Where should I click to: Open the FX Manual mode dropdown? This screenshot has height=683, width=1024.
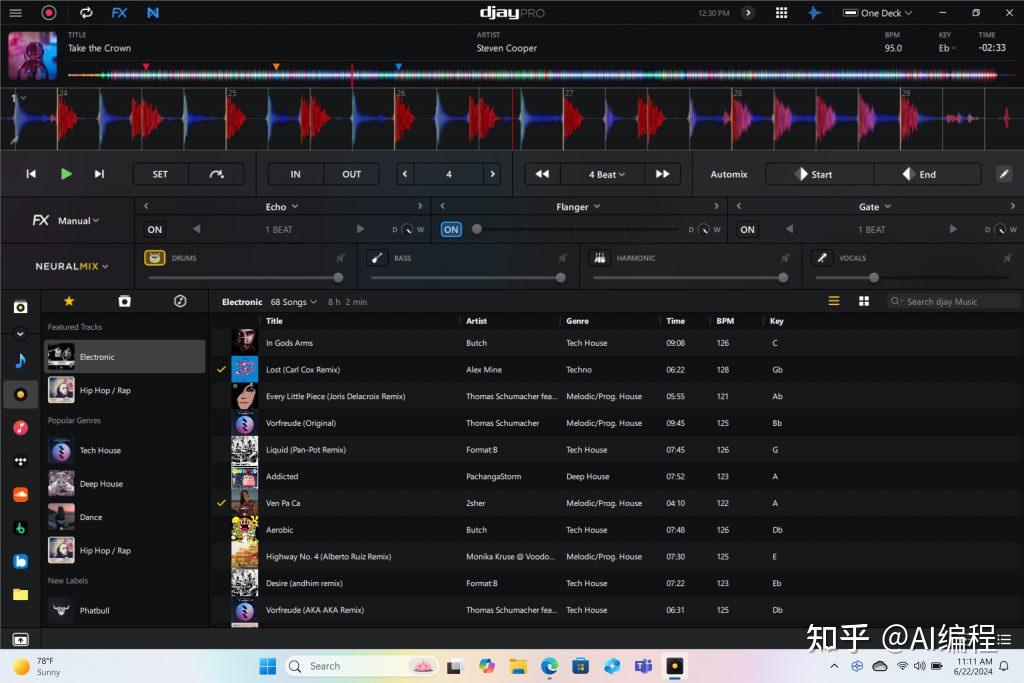tap(78, 221)
